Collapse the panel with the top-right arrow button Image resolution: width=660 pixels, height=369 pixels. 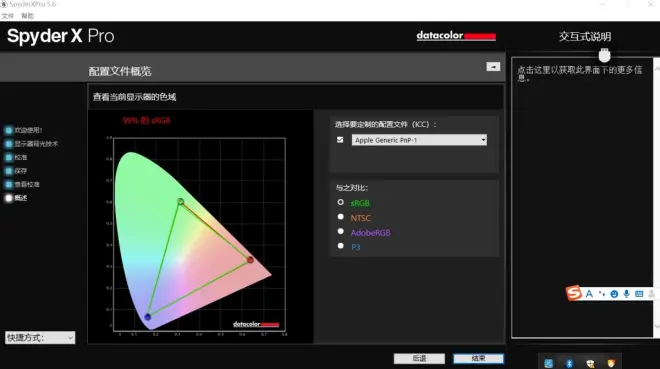click(493, 66)
